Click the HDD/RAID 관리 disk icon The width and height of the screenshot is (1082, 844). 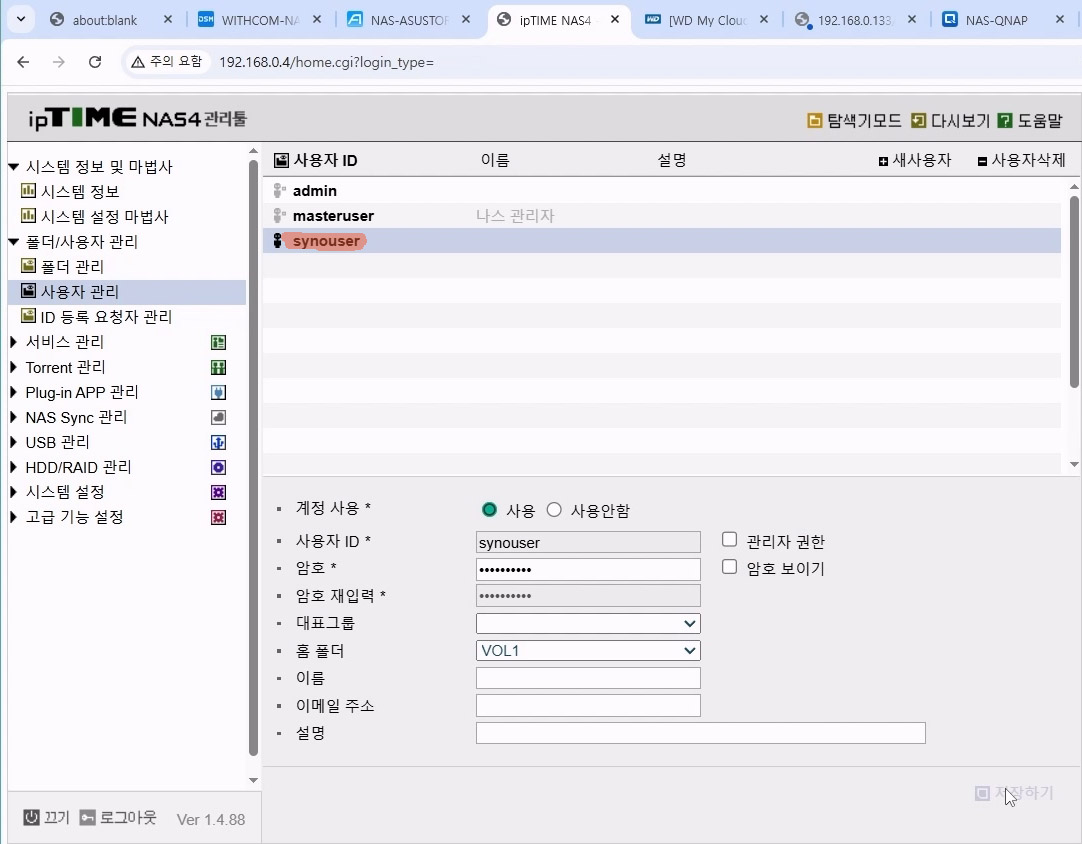(218, 468)
